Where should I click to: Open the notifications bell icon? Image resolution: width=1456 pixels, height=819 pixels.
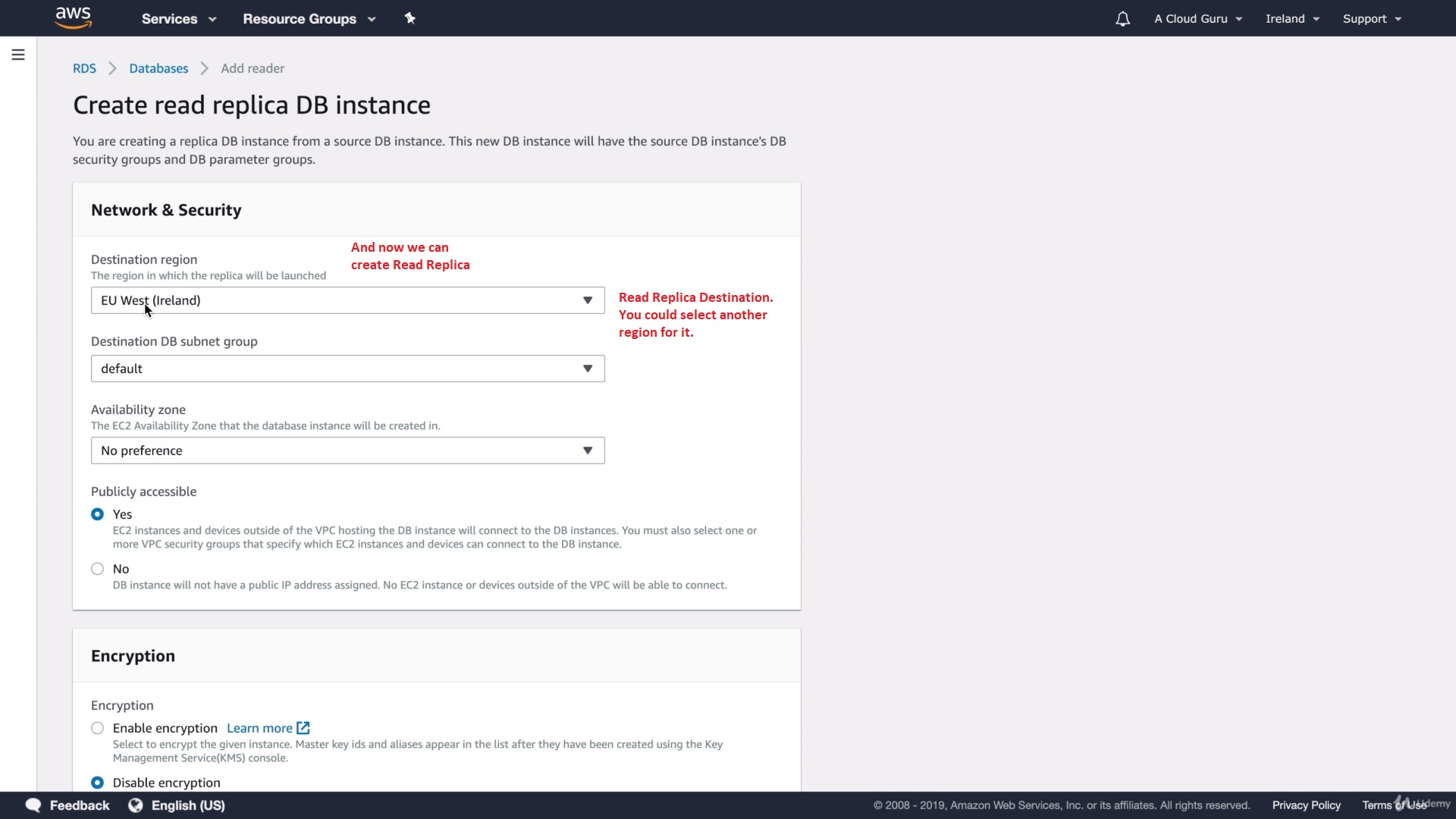click(x=1122, y=19)
